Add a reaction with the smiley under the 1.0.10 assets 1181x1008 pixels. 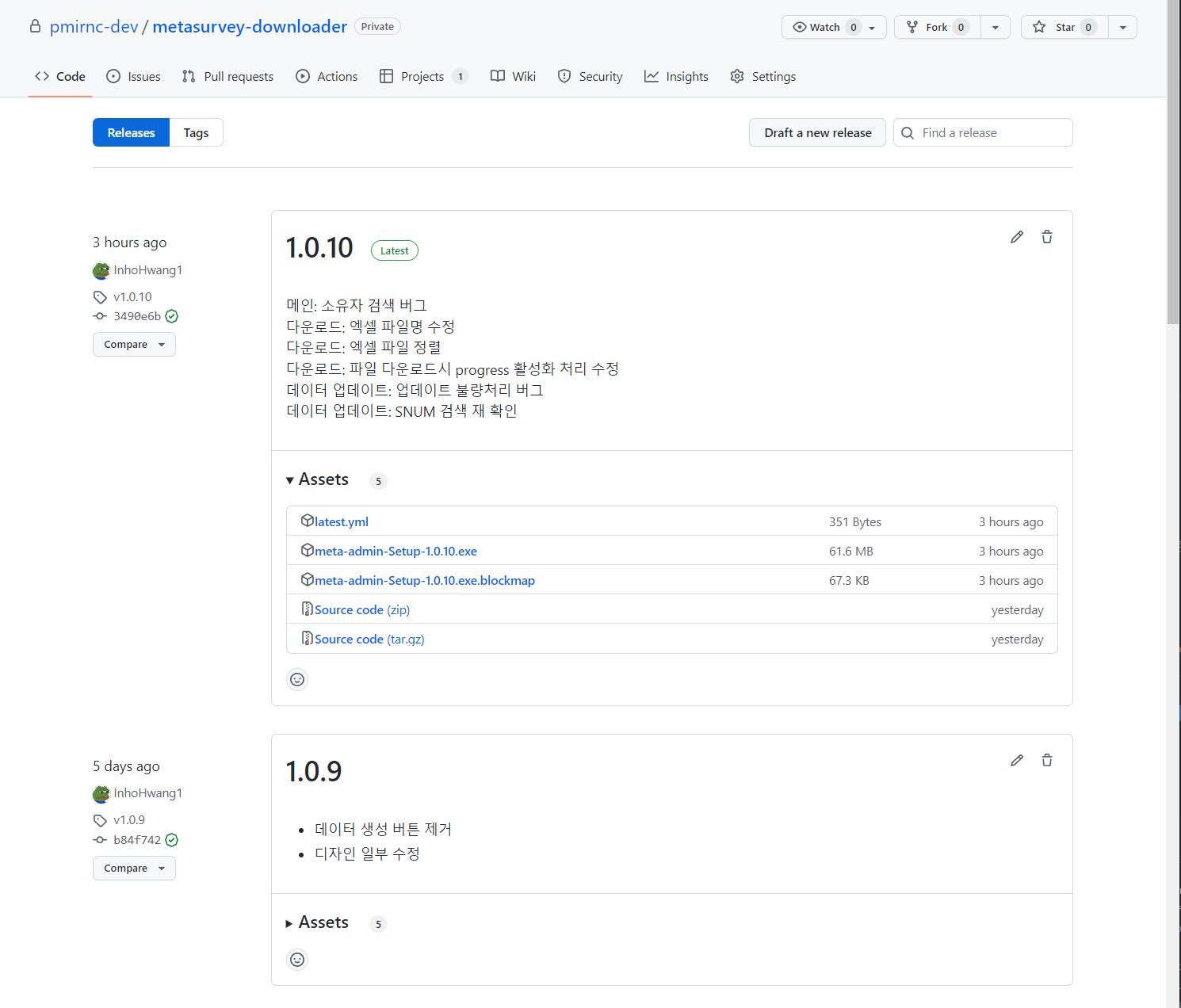pyautogui.click(x=297, y=679)
